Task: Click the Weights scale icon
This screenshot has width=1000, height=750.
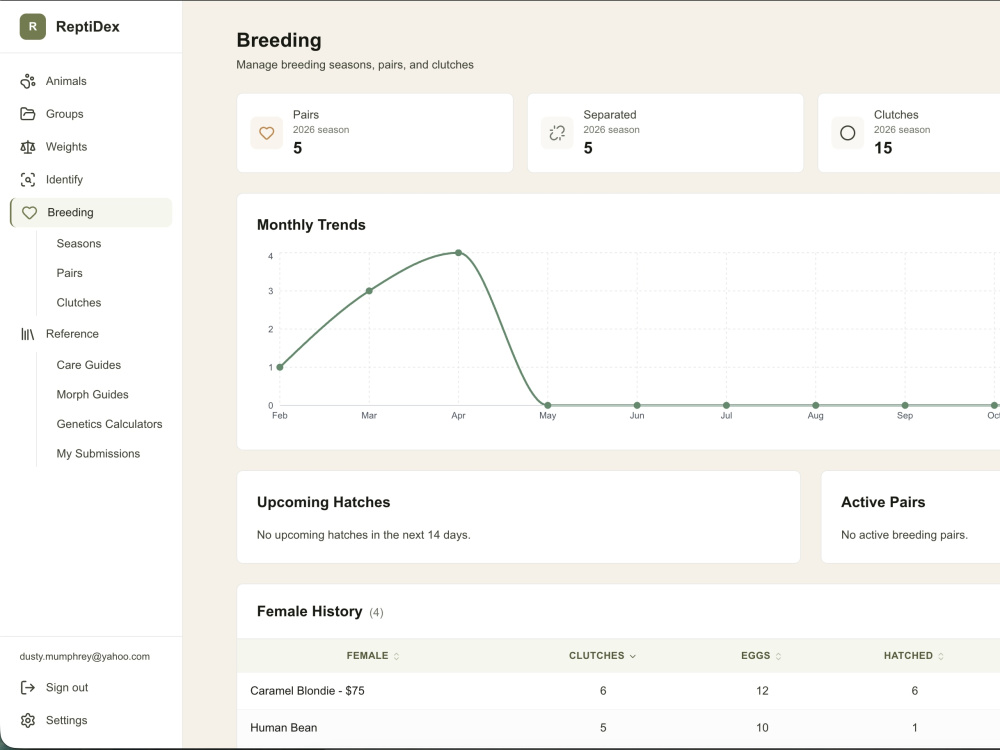Action: (27, 147)
